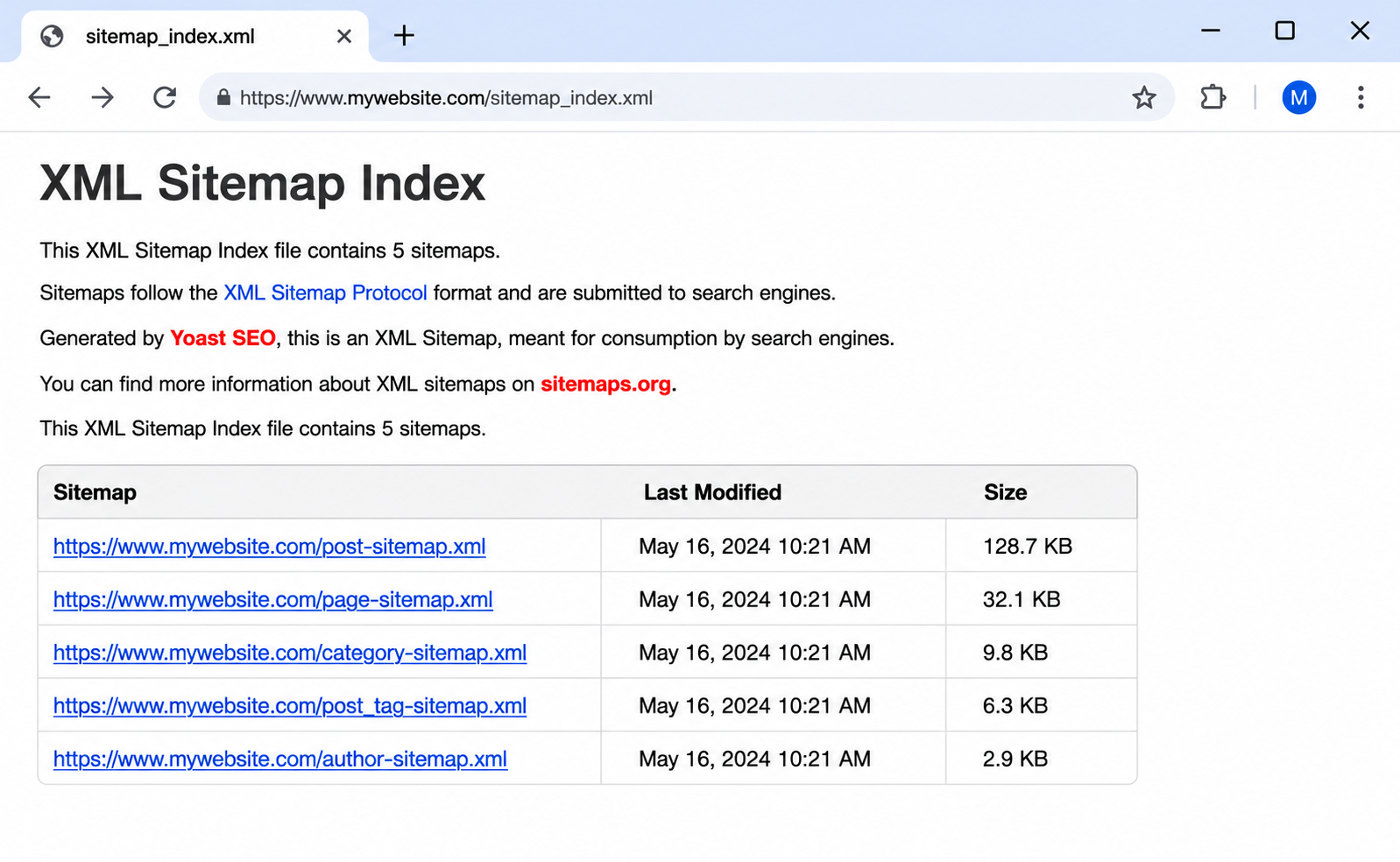Click the date in the page-sitemap row
Screen dimensions: 1400x862
point(754,600)
